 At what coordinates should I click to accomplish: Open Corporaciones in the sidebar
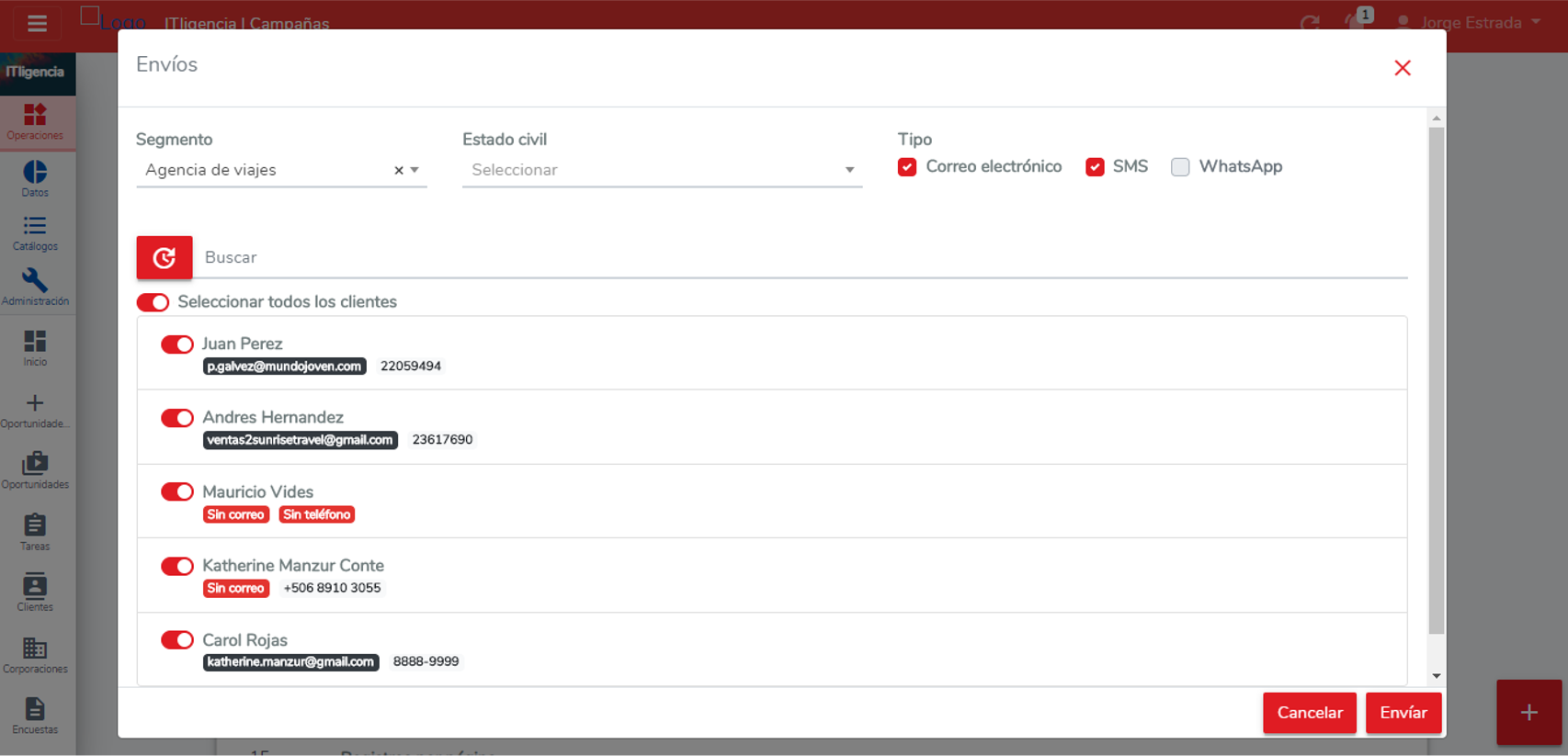(x=35, y=655)
